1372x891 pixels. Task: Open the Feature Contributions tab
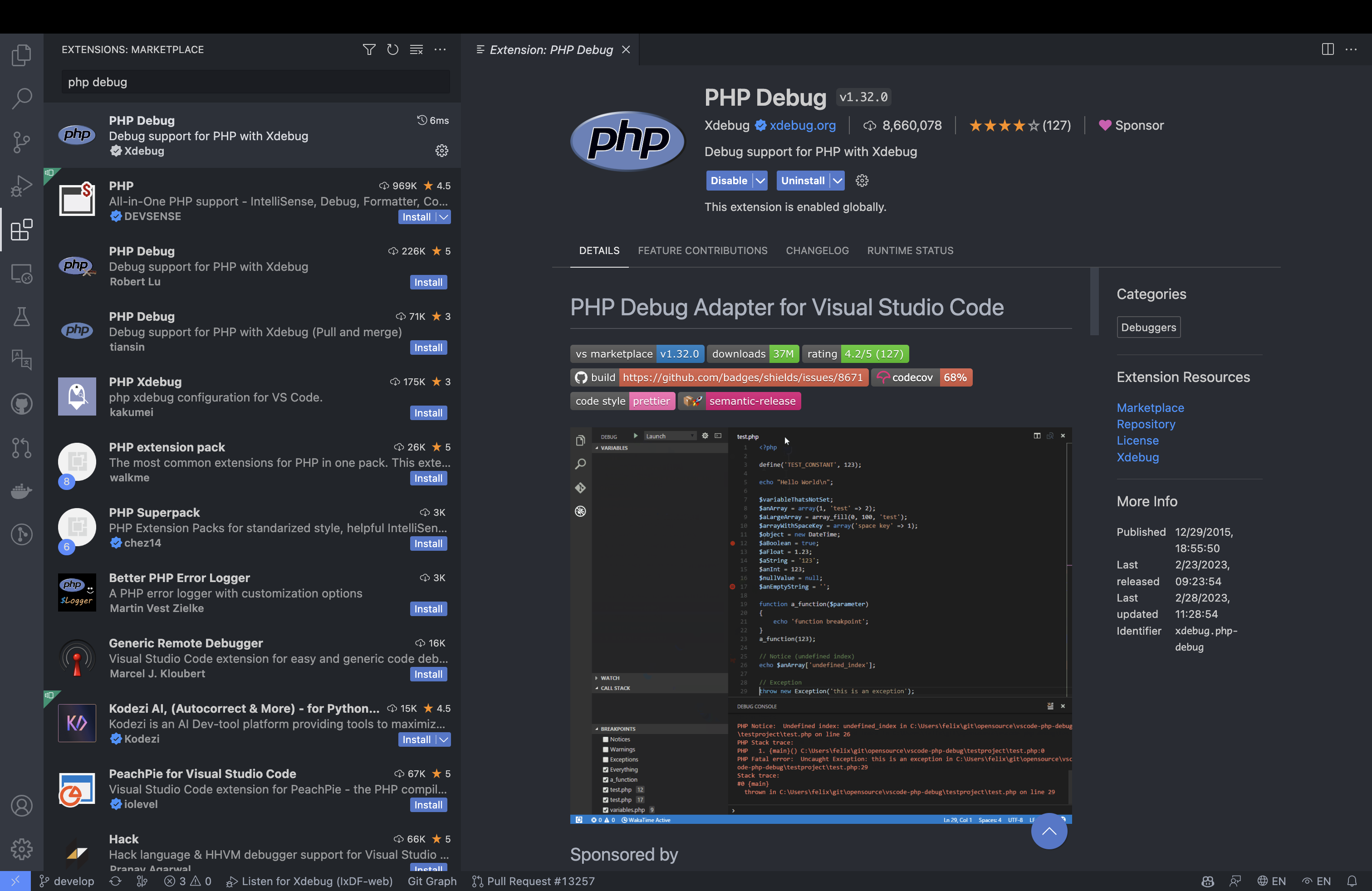[x=702, y=251]
